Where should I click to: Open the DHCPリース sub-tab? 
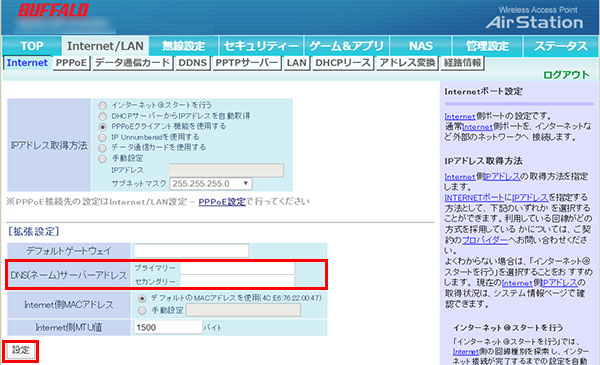tap(343, 63)
